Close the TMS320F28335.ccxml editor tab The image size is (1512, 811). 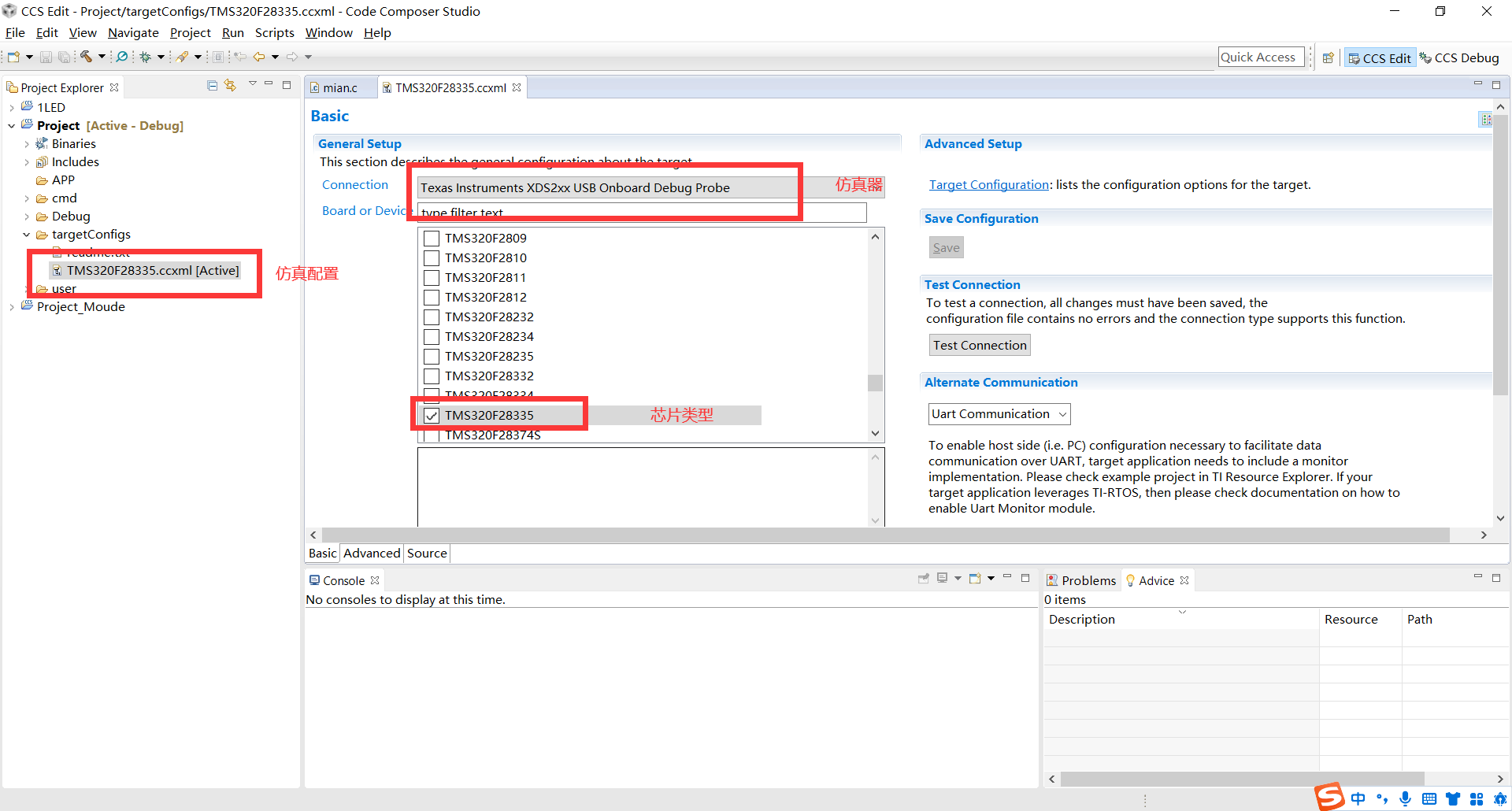(517, 87)
